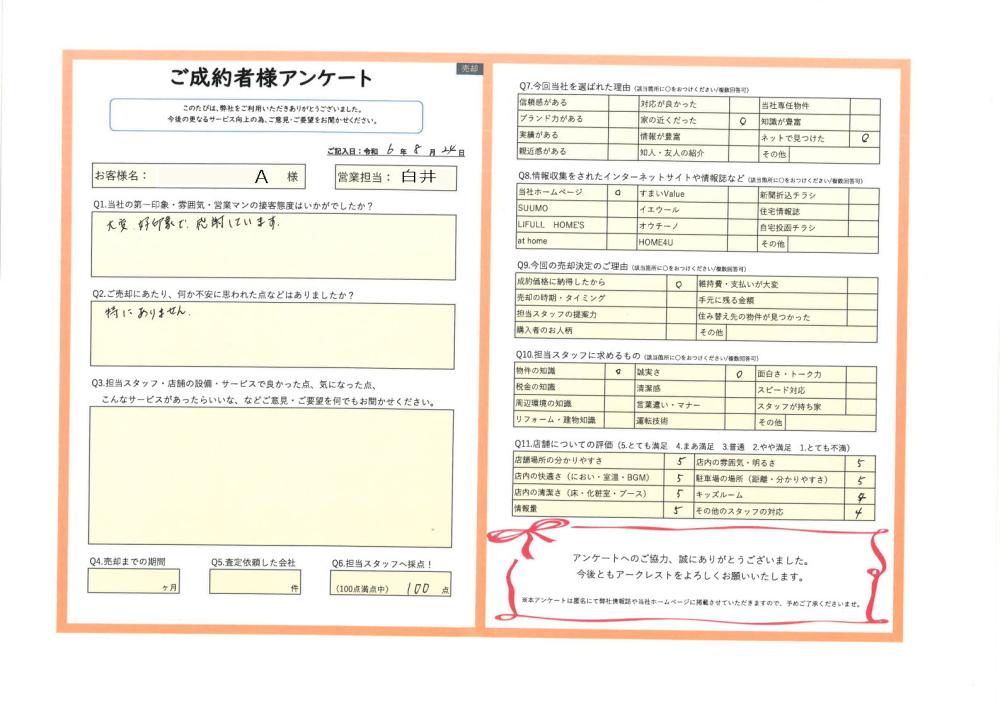Click the circle mark beside 当社ホームページ

click(620, 192)
